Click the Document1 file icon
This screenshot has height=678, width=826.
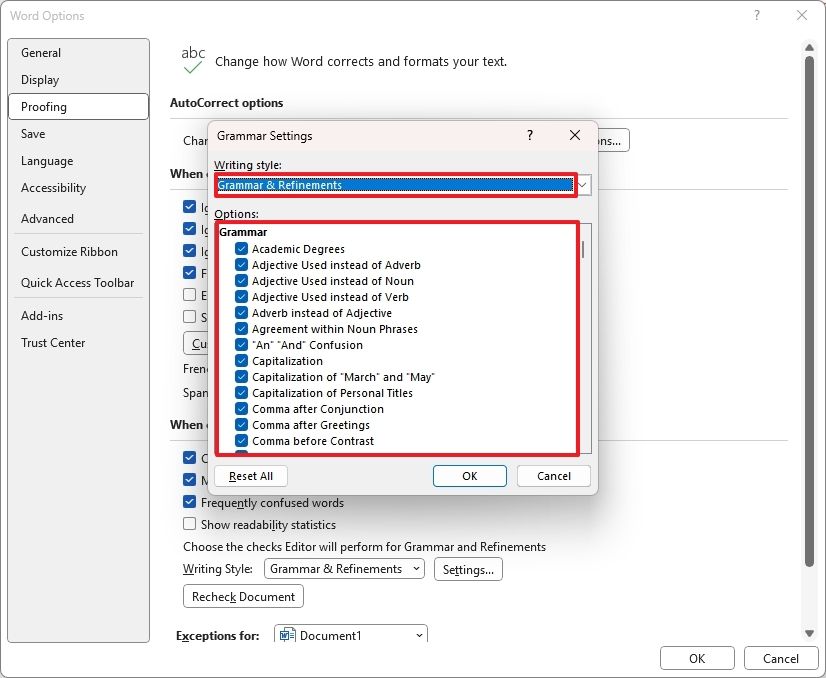[x=286, y=634]
